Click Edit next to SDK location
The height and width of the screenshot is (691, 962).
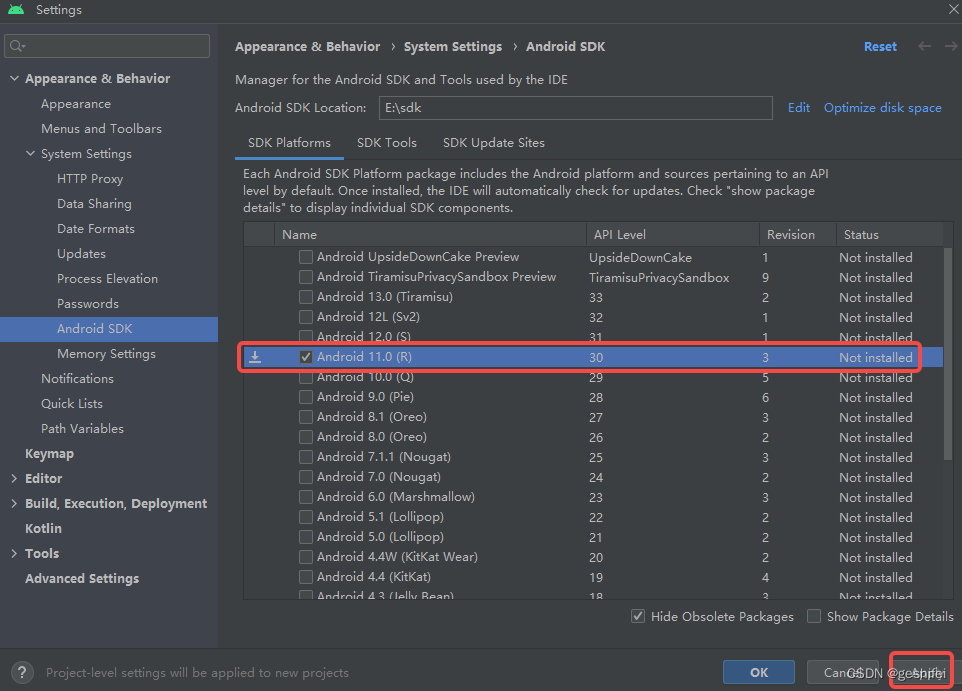798,108
